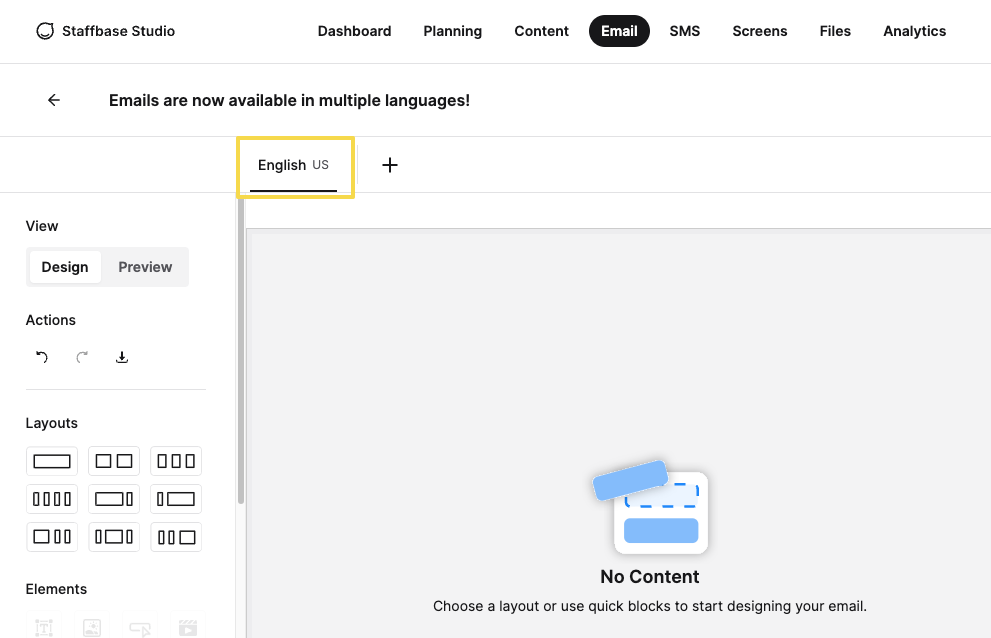The height and width of the screenshot is (638, 991).
Task: Choose layout with two narrow, wide right
Action: [x=176, y=537]
